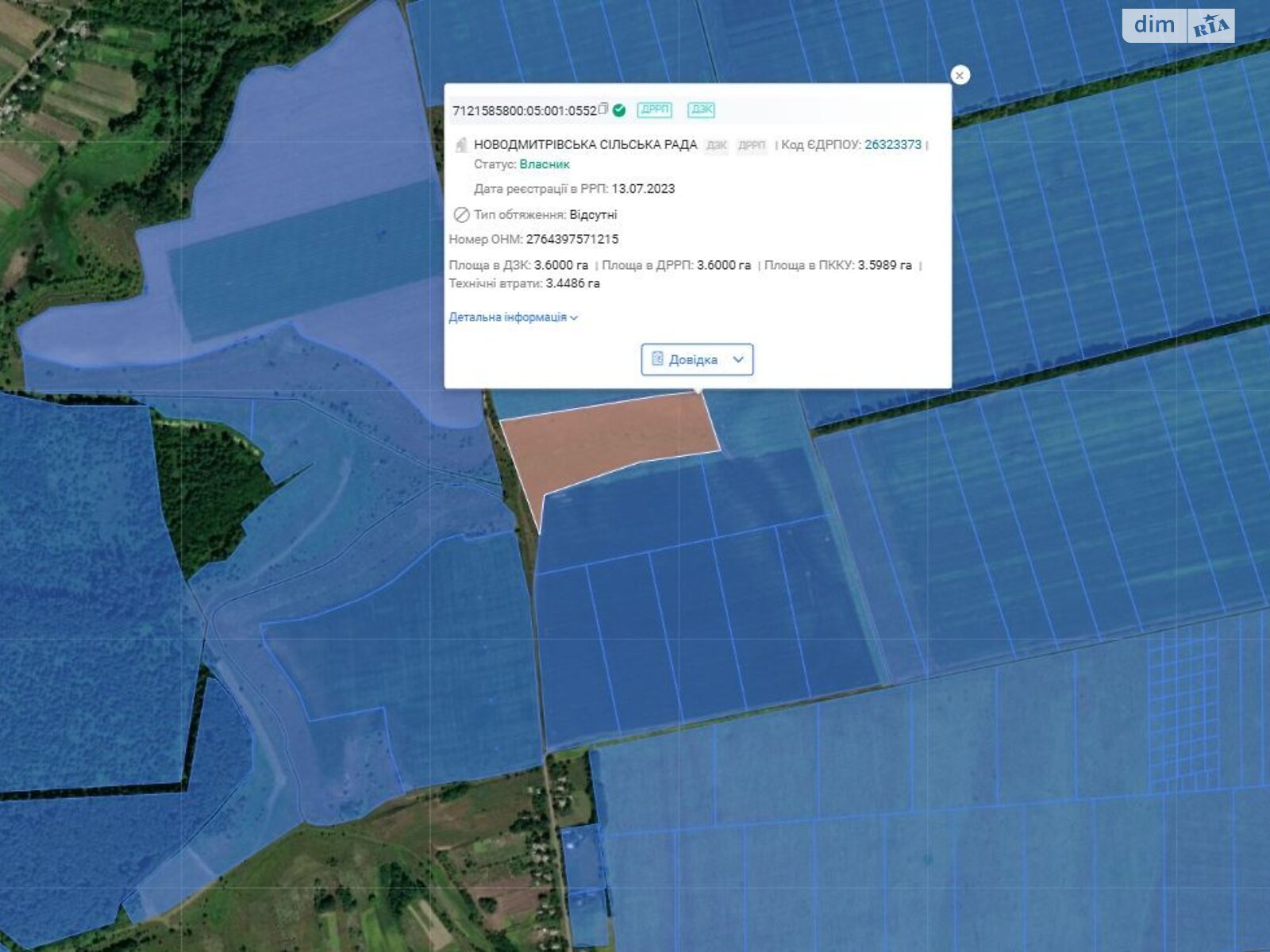Click the no-encumbrance circle icon

pyautogui.click(x=461, y=215)
